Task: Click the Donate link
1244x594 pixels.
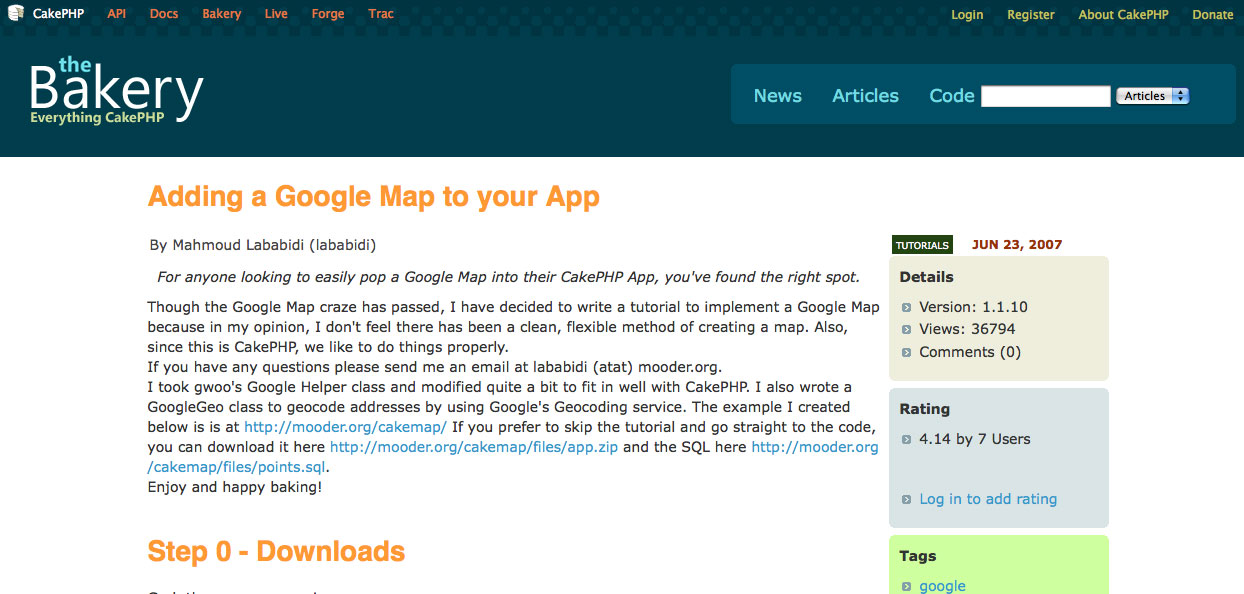Action: pos(1212,15)
